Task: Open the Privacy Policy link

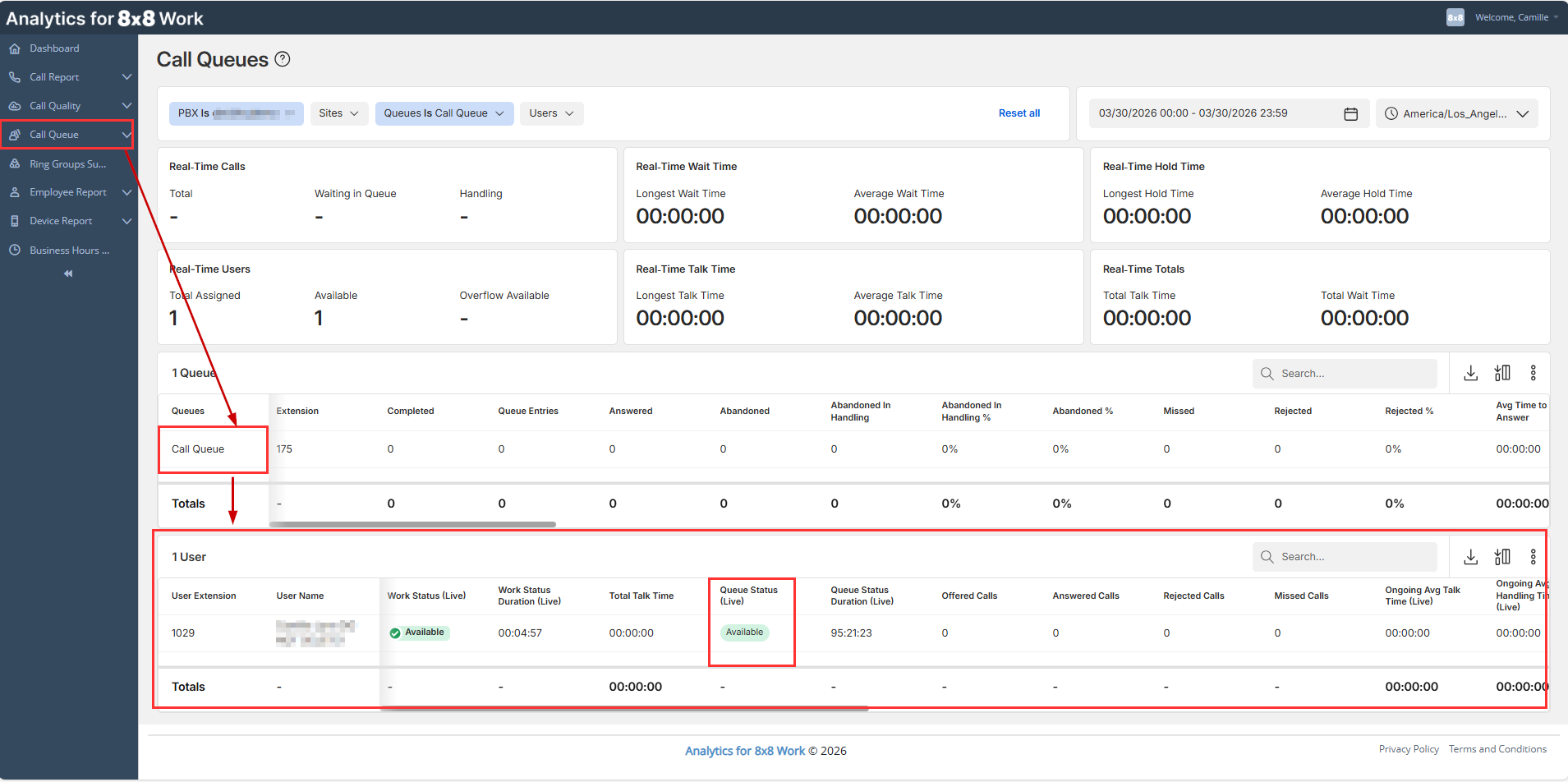Action: pyautogui.click(x=1409, y=749)
